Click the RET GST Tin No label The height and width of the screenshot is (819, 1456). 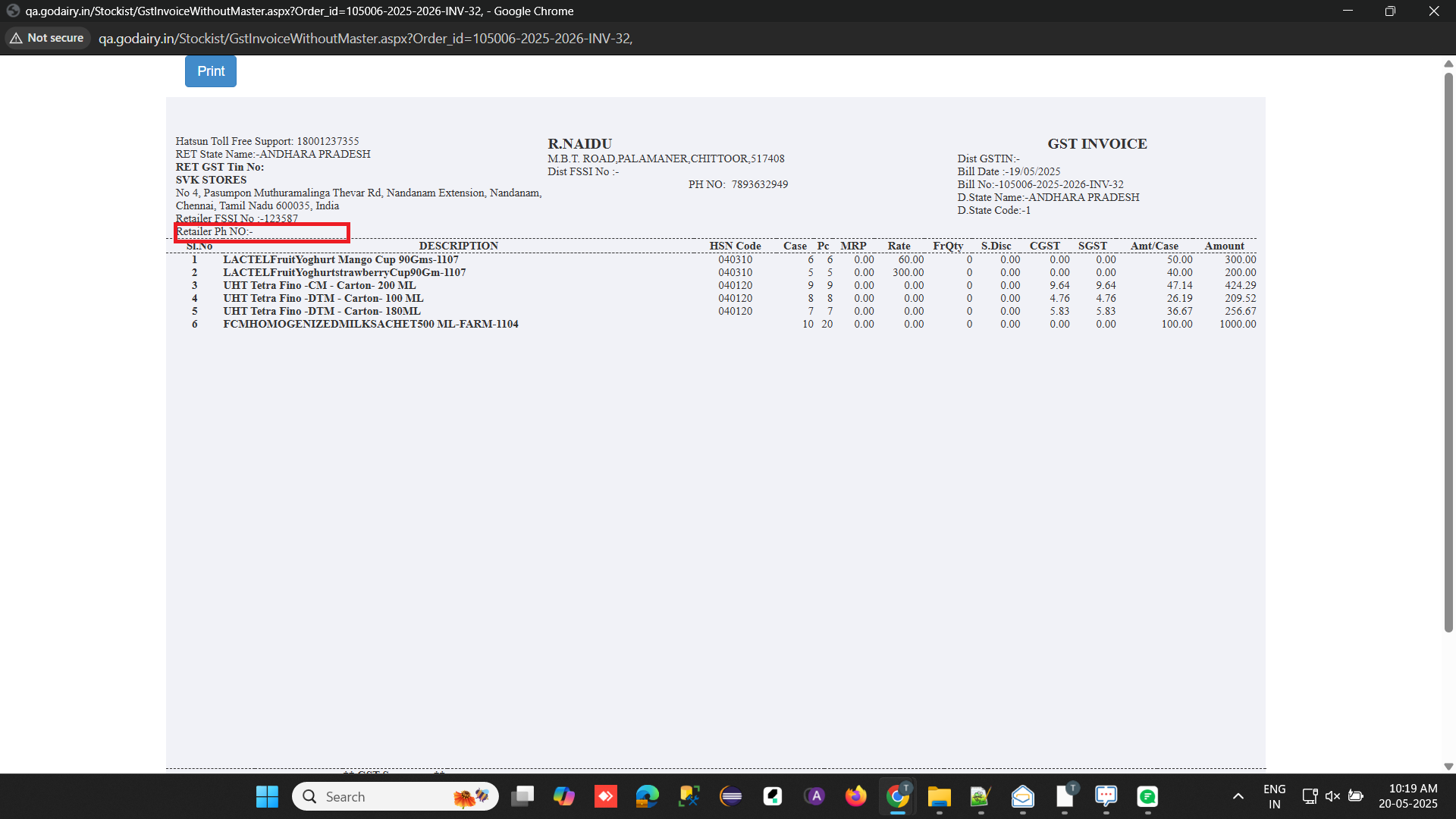(220, 167)
